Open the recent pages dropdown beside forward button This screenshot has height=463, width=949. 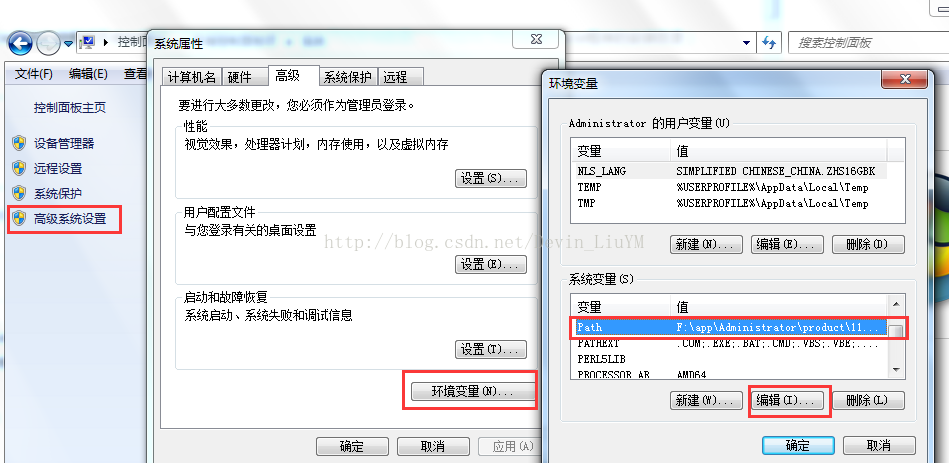[68, 44]
